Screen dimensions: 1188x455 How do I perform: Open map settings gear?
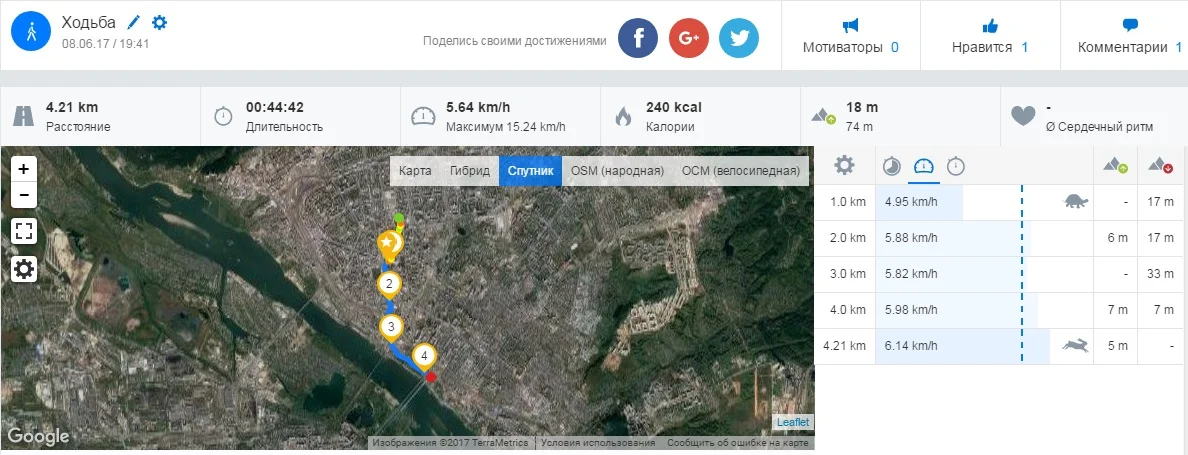24,268
